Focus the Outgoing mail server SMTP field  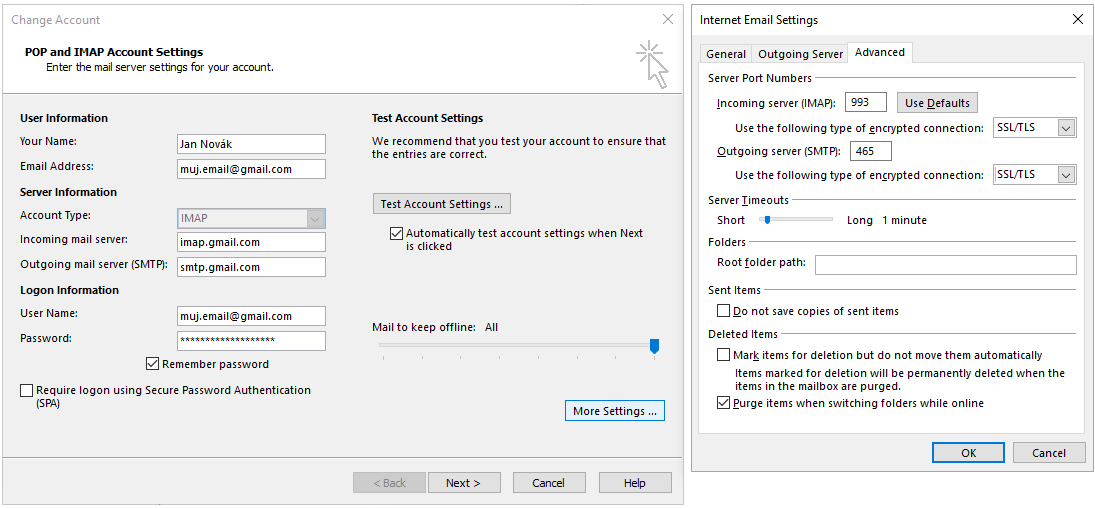click(x=251, y=267)
